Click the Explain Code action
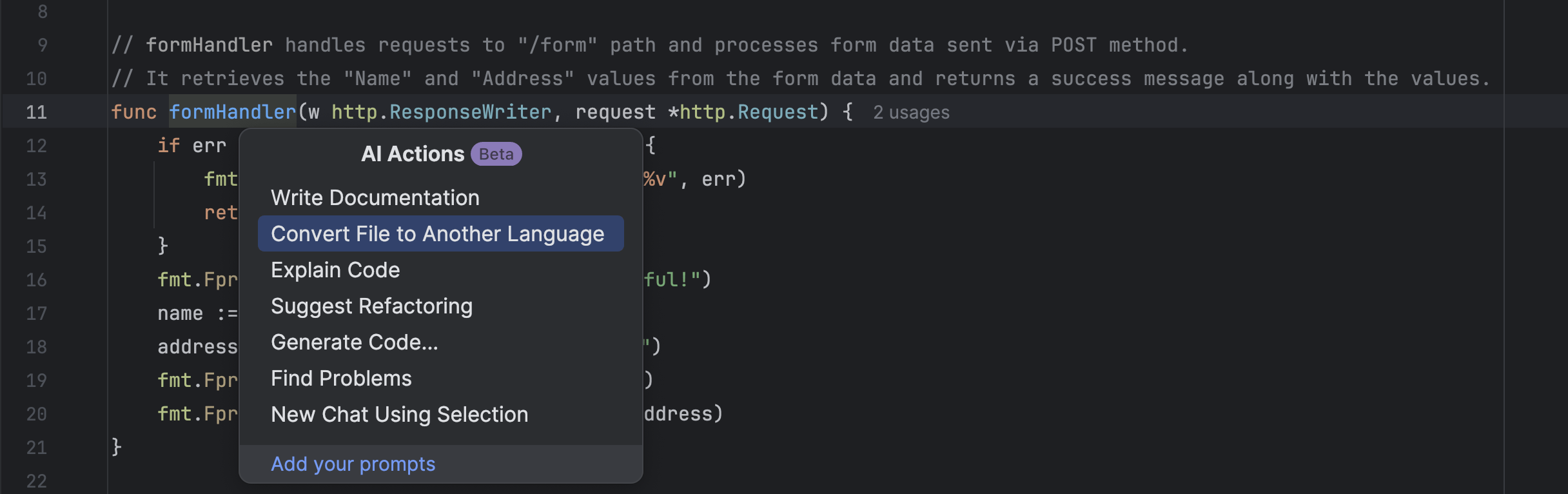Screen dimensions: 1568x494 click(x=335, y=270)
